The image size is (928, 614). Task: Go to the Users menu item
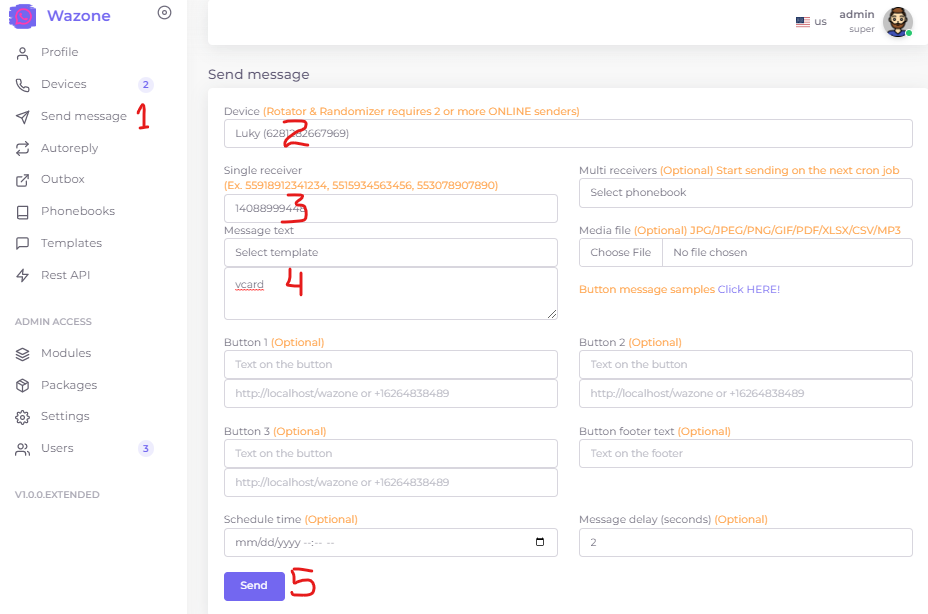pyautogui.click(x=57, y=448)
